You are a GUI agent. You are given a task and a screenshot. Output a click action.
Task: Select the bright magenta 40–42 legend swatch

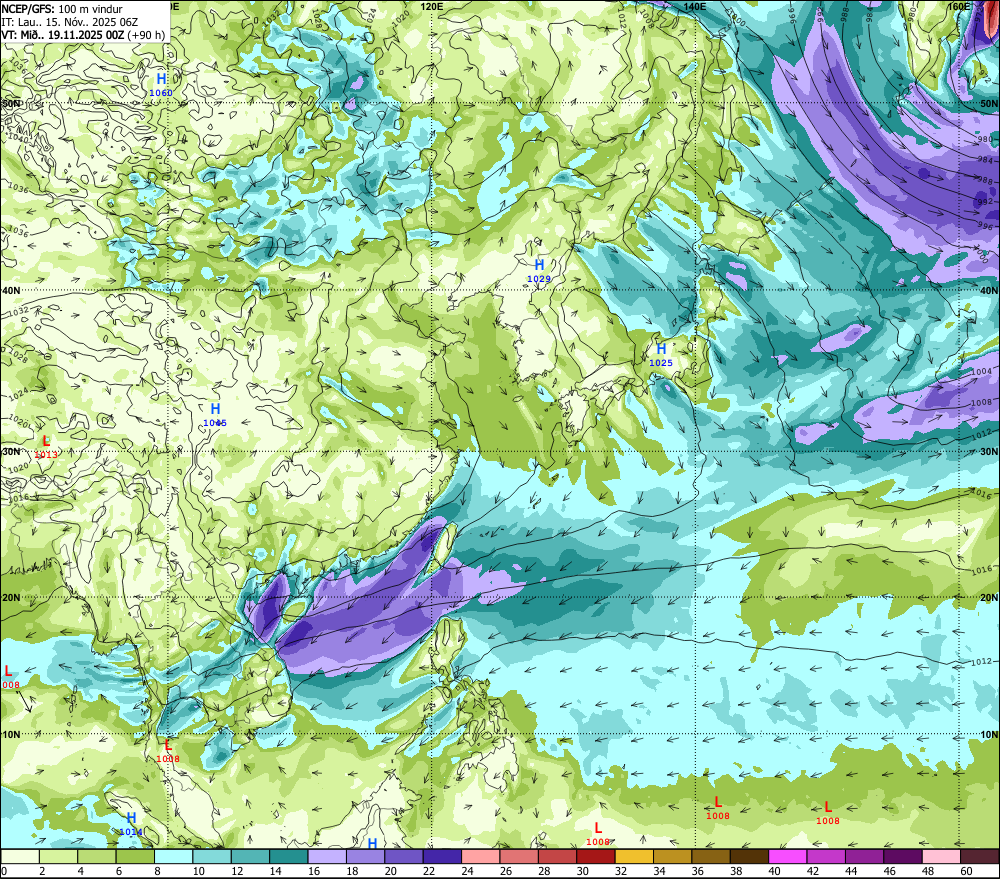click(x=788, y=856)
